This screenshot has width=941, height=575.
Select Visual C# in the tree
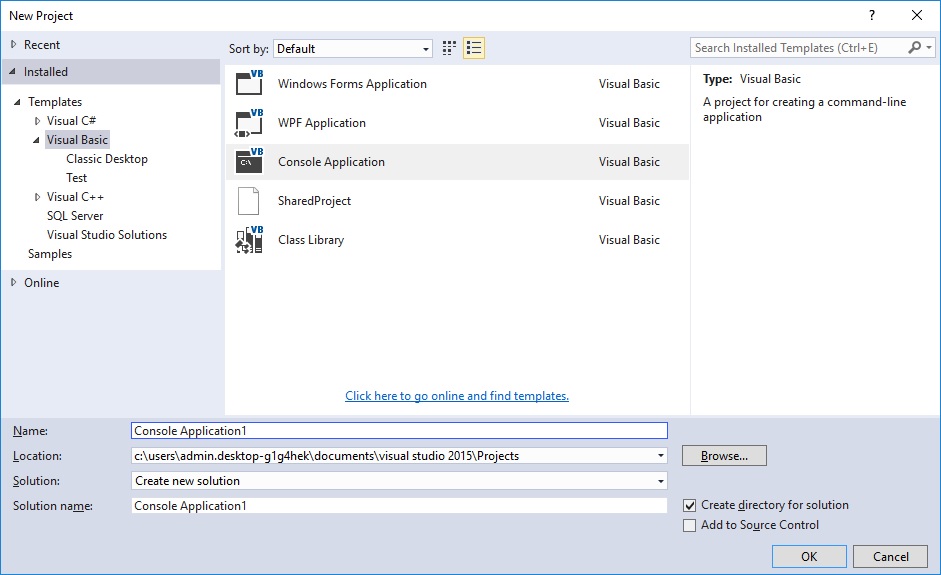tap(71, 121)
